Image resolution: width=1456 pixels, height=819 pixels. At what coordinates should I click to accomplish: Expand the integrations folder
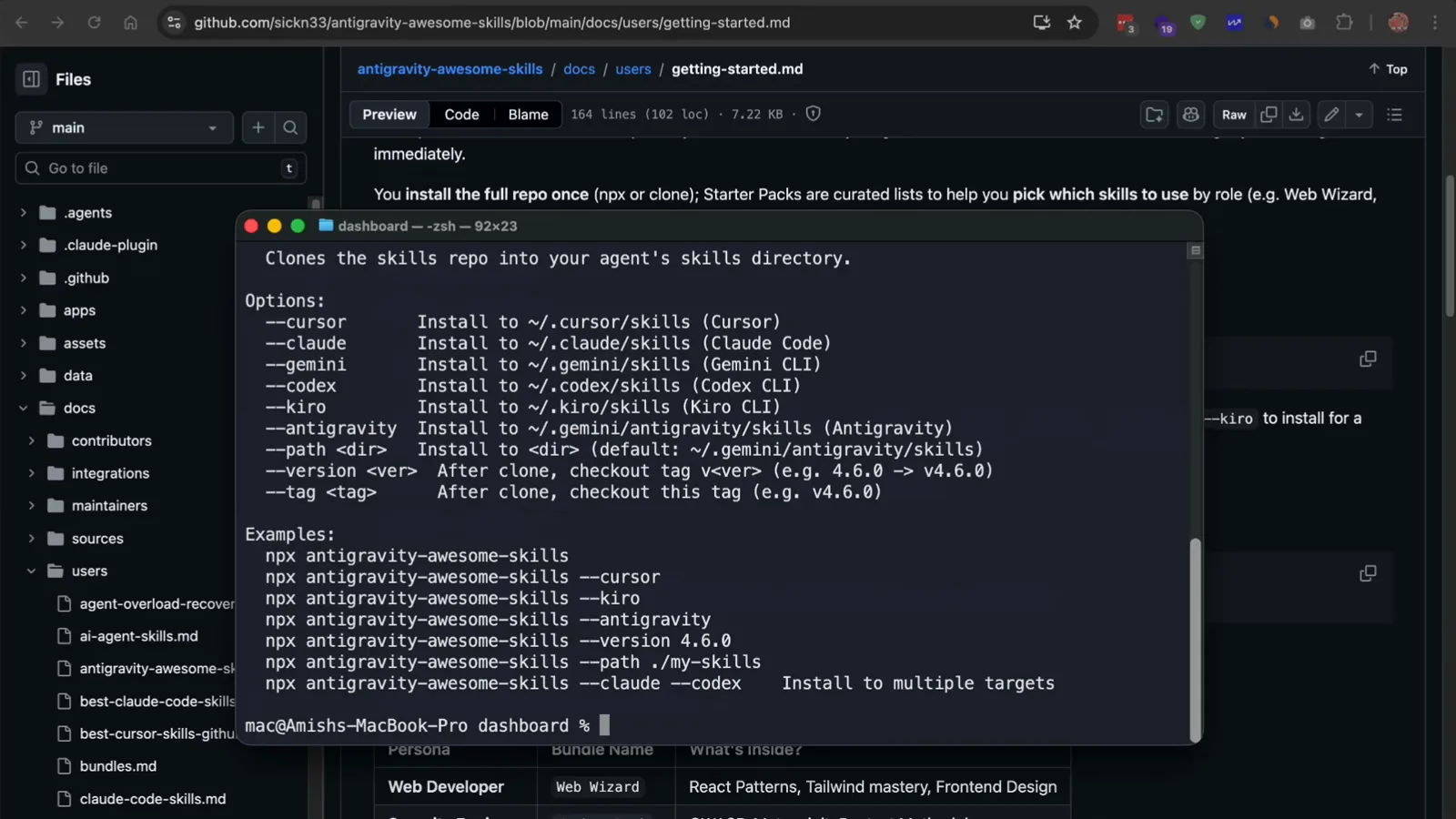[x=32, y=473]
